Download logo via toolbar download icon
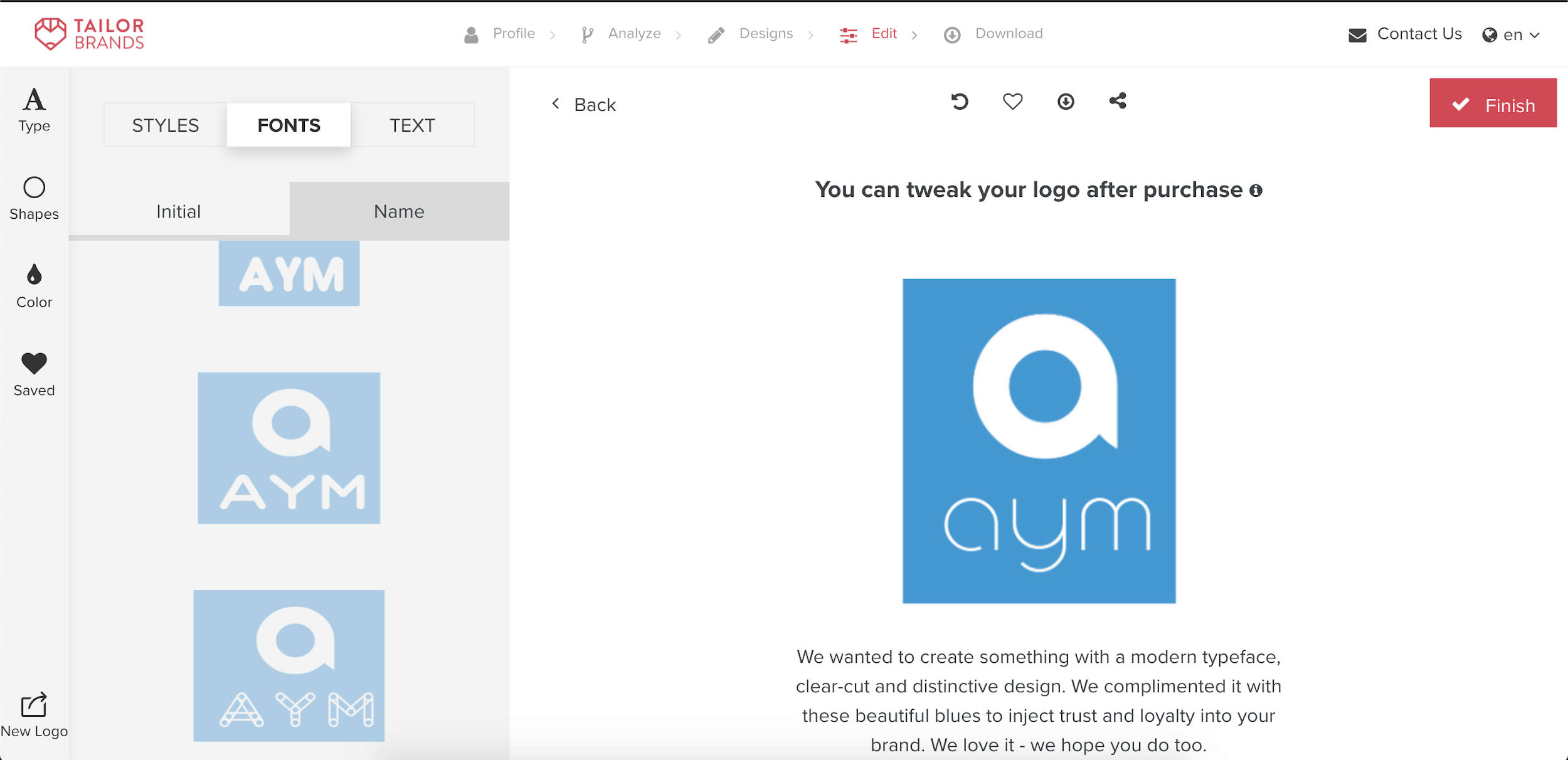 1066,102
